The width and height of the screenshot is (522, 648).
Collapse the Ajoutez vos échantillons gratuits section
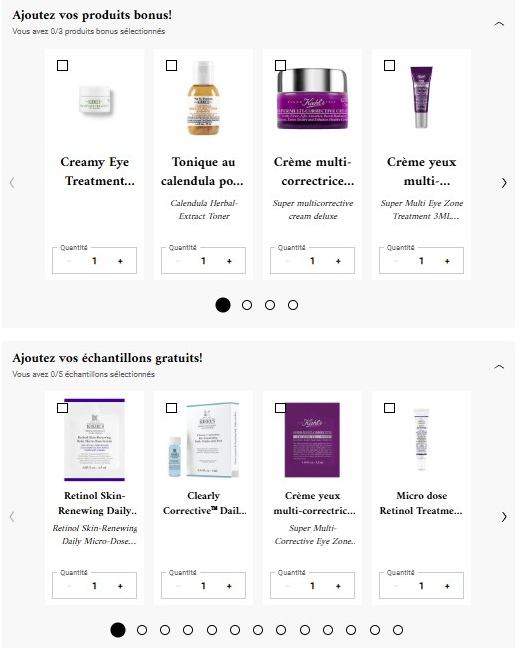(499, 367)
